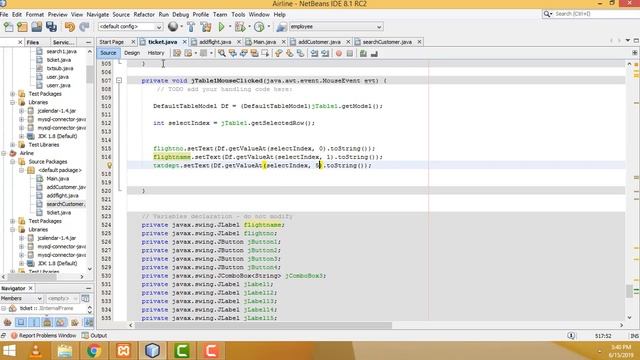Click the editor horizontal scrollbar thumb
Viewport: 640px width, 360px height.
tap(264, 325)
